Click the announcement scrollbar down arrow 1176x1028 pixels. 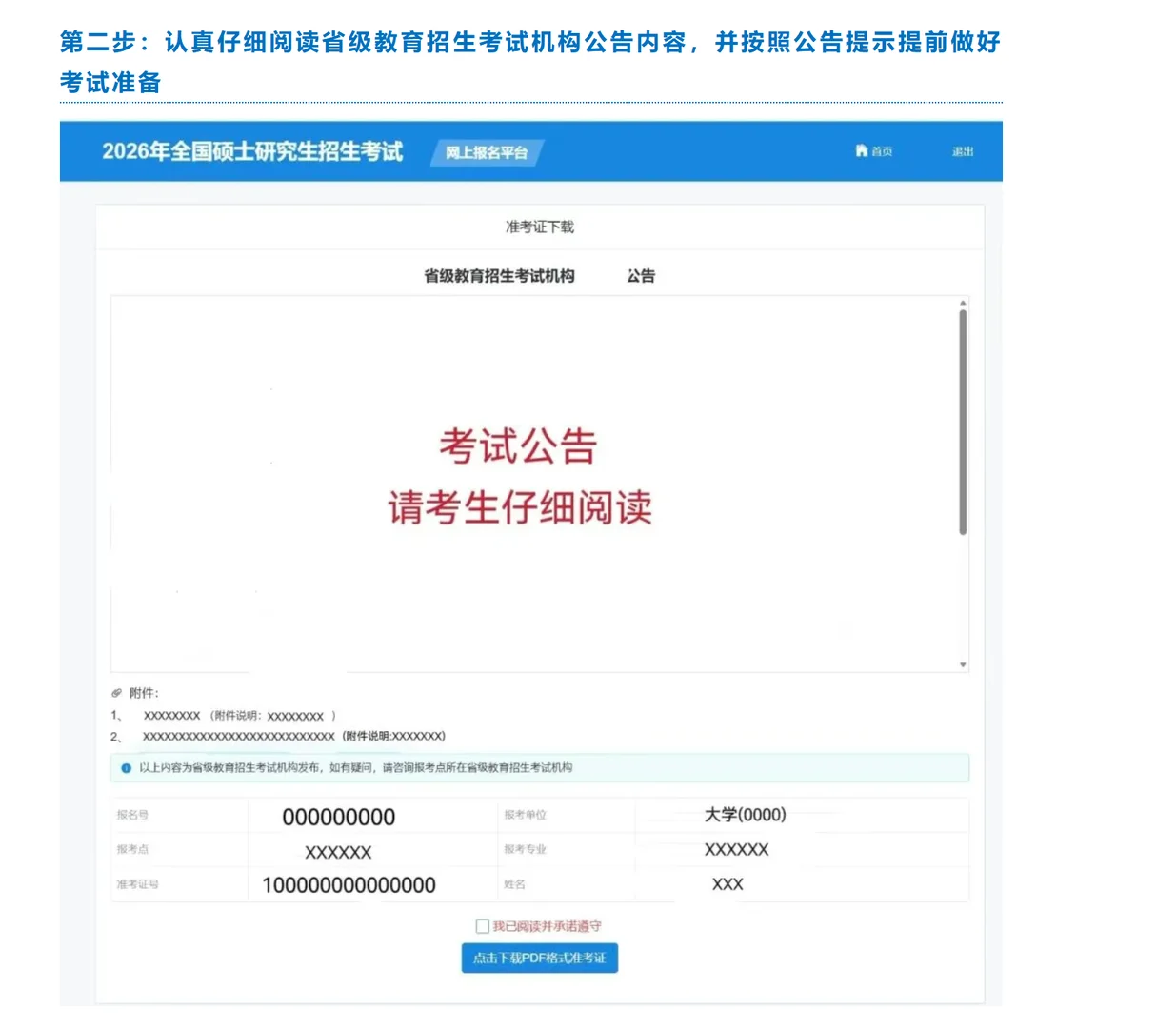[962, 663]
